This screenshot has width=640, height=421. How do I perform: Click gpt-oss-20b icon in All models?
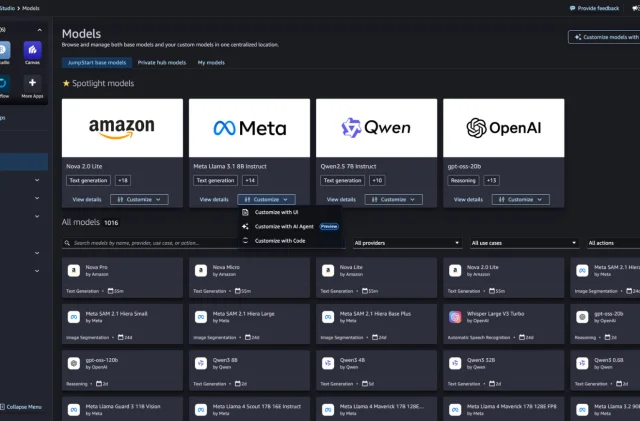click(582, 317)
